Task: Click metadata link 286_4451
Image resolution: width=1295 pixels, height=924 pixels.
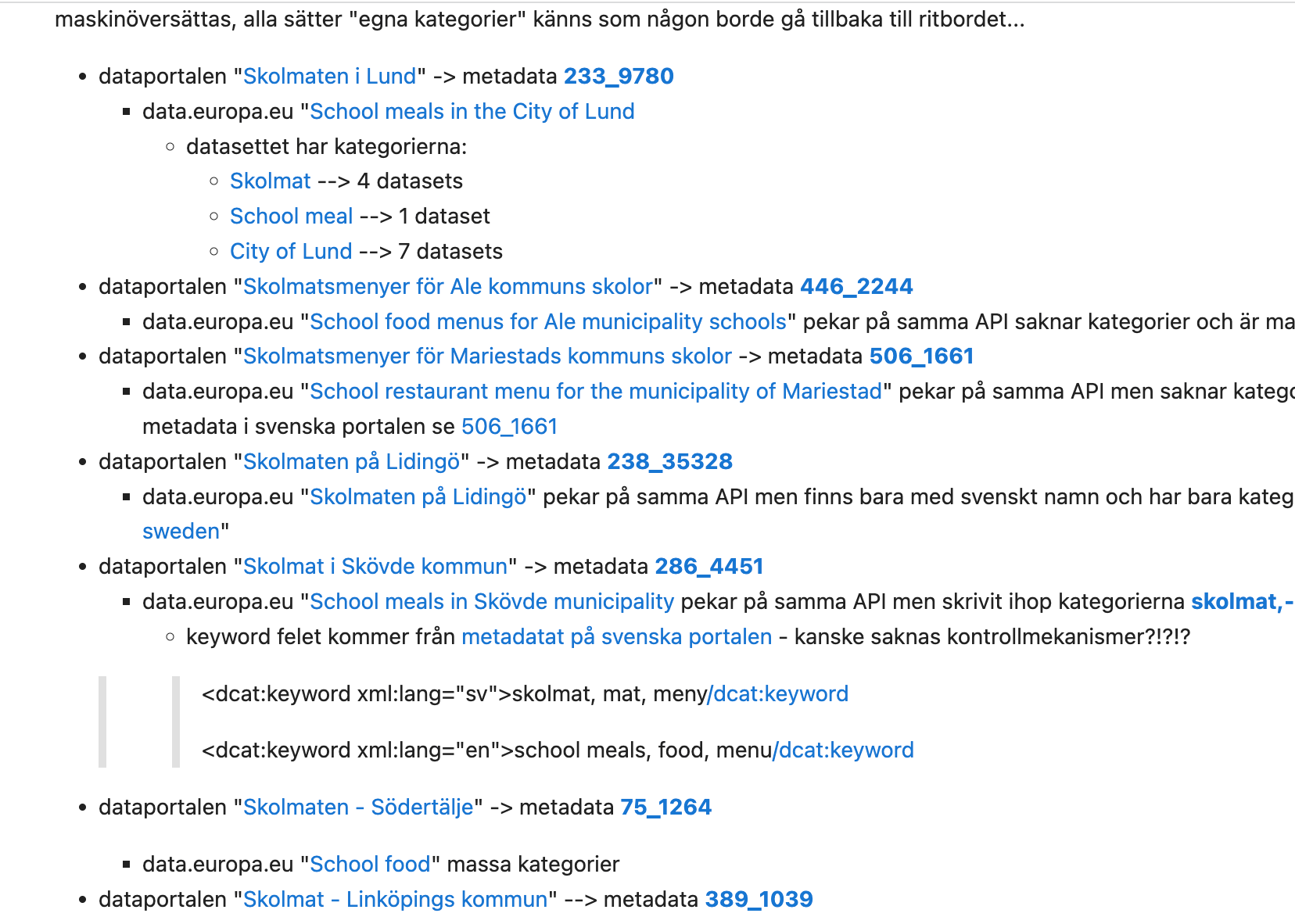Action: 708,567
